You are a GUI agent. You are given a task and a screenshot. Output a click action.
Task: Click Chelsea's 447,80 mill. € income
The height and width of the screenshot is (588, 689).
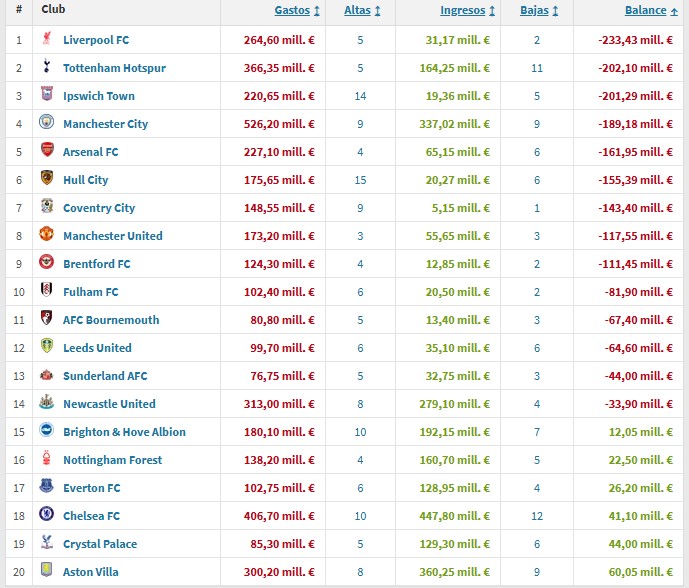(x=454, y=515)
